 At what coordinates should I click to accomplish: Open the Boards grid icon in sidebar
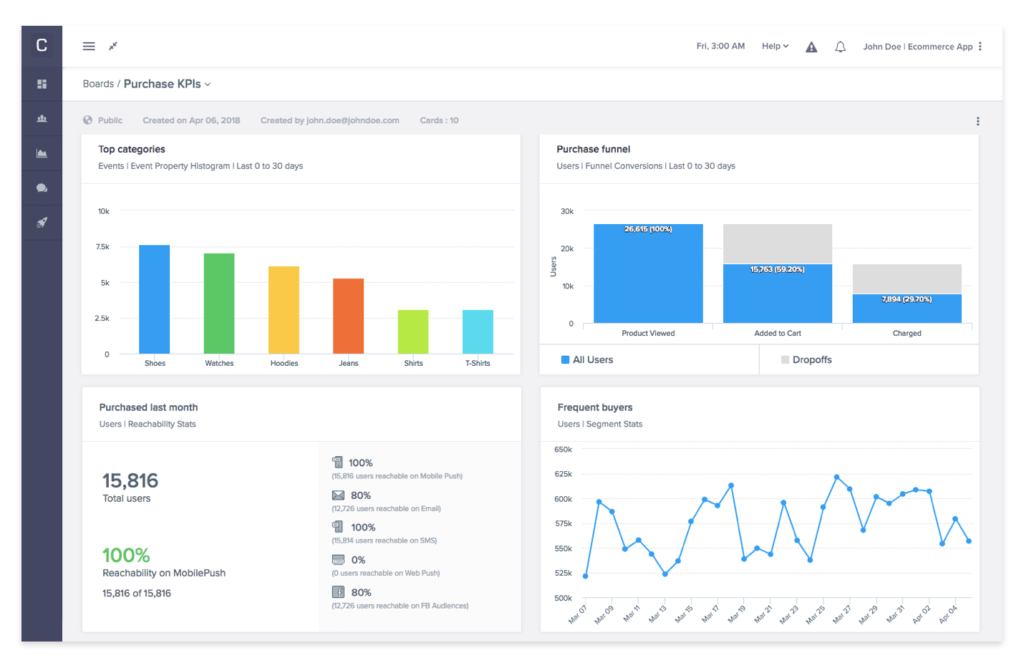click(40, 84)
